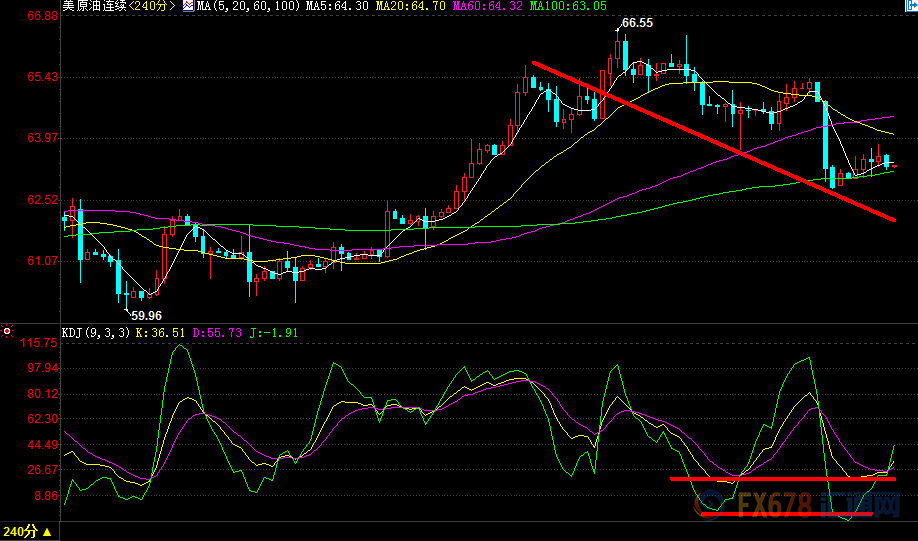Image resolution: width=918 pixels, height=541 pixels.
Task: Click the 44.49 KDJ axis label
Action: click(43, 444)
